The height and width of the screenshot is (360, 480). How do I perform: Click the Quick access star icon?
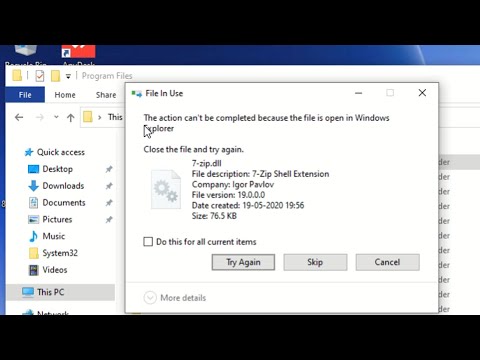[29, 152]
